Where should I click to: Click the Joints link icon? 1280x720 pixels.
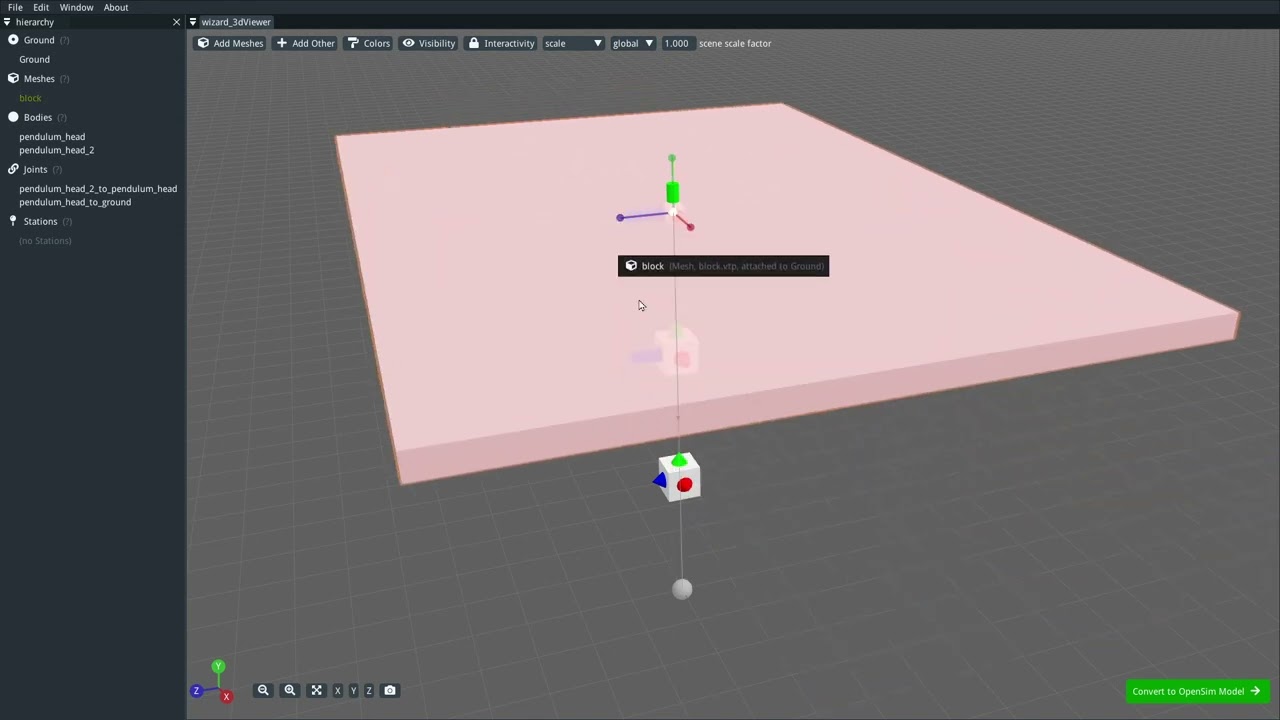[x=13, y=169]
